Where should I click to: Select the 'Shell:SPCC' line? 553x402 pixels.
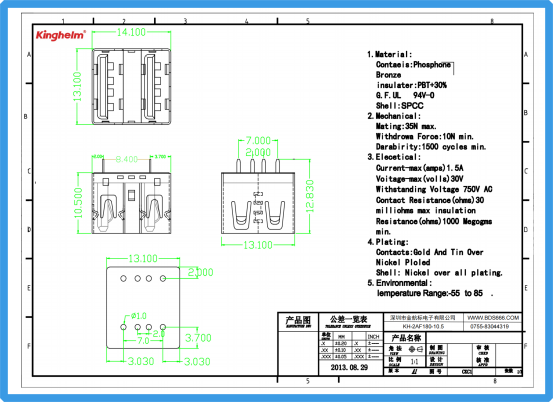coord(400,105)
